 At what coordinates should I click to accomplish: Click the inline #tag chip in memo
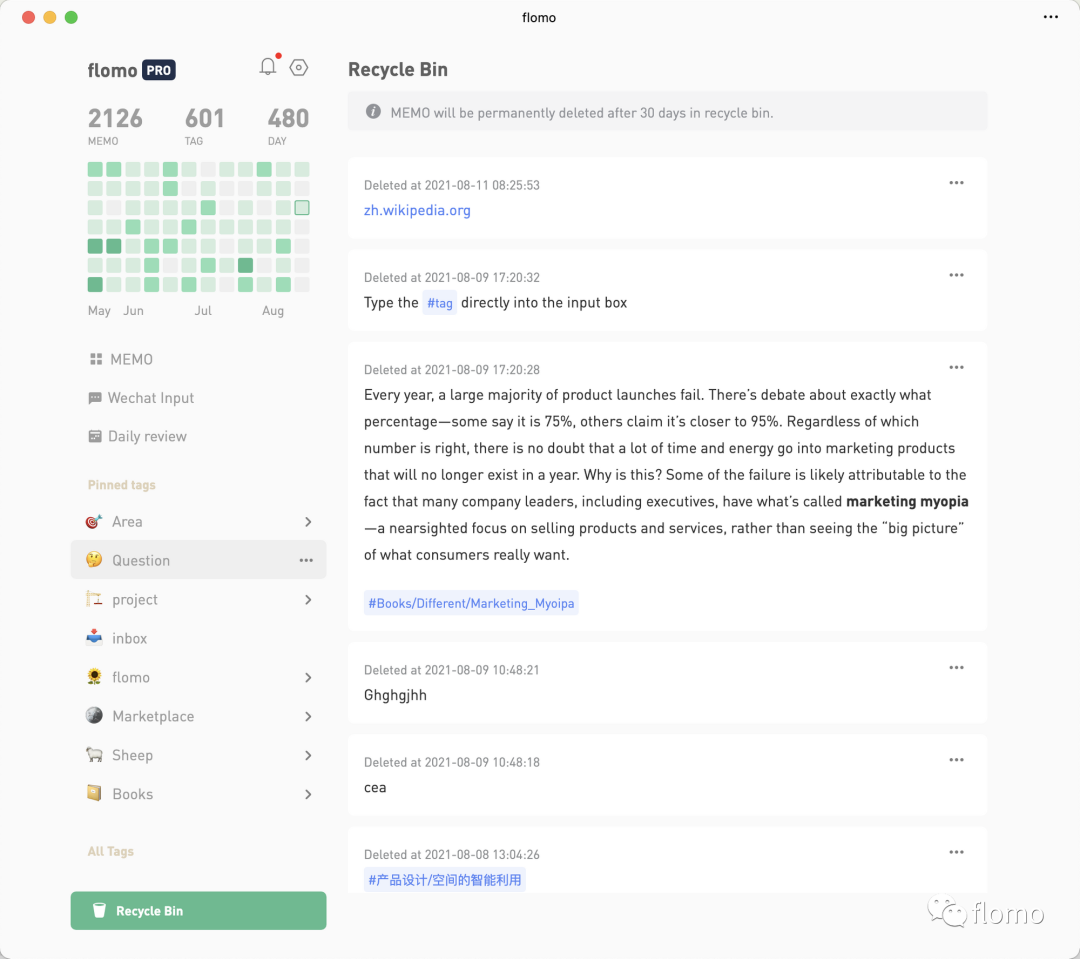[x=439, y=303]
